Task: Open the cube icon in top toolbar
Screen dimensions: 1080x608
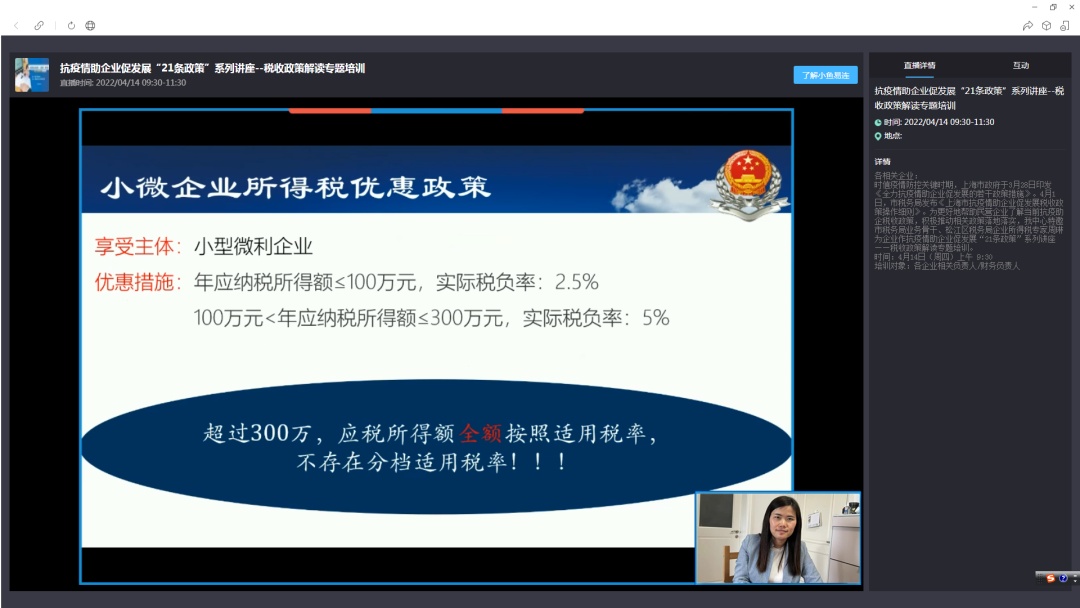Action: pos(1046,25)
